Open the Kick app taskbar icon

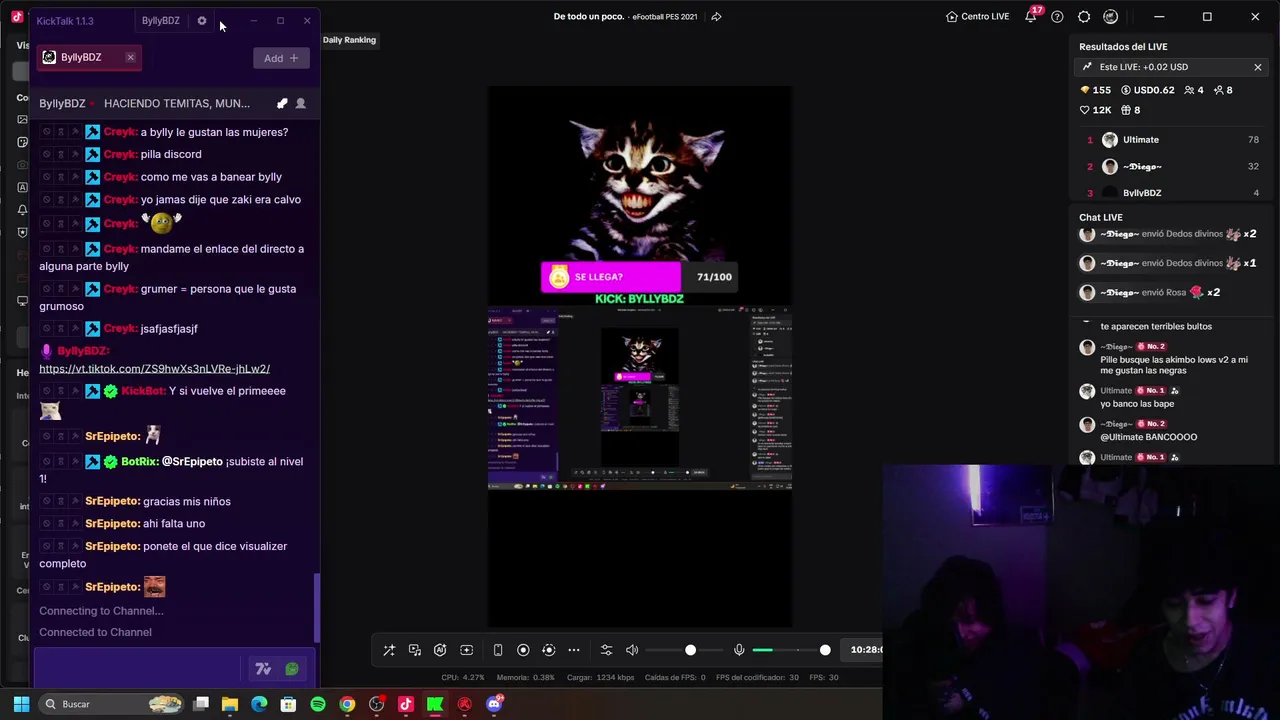(435, 704)
